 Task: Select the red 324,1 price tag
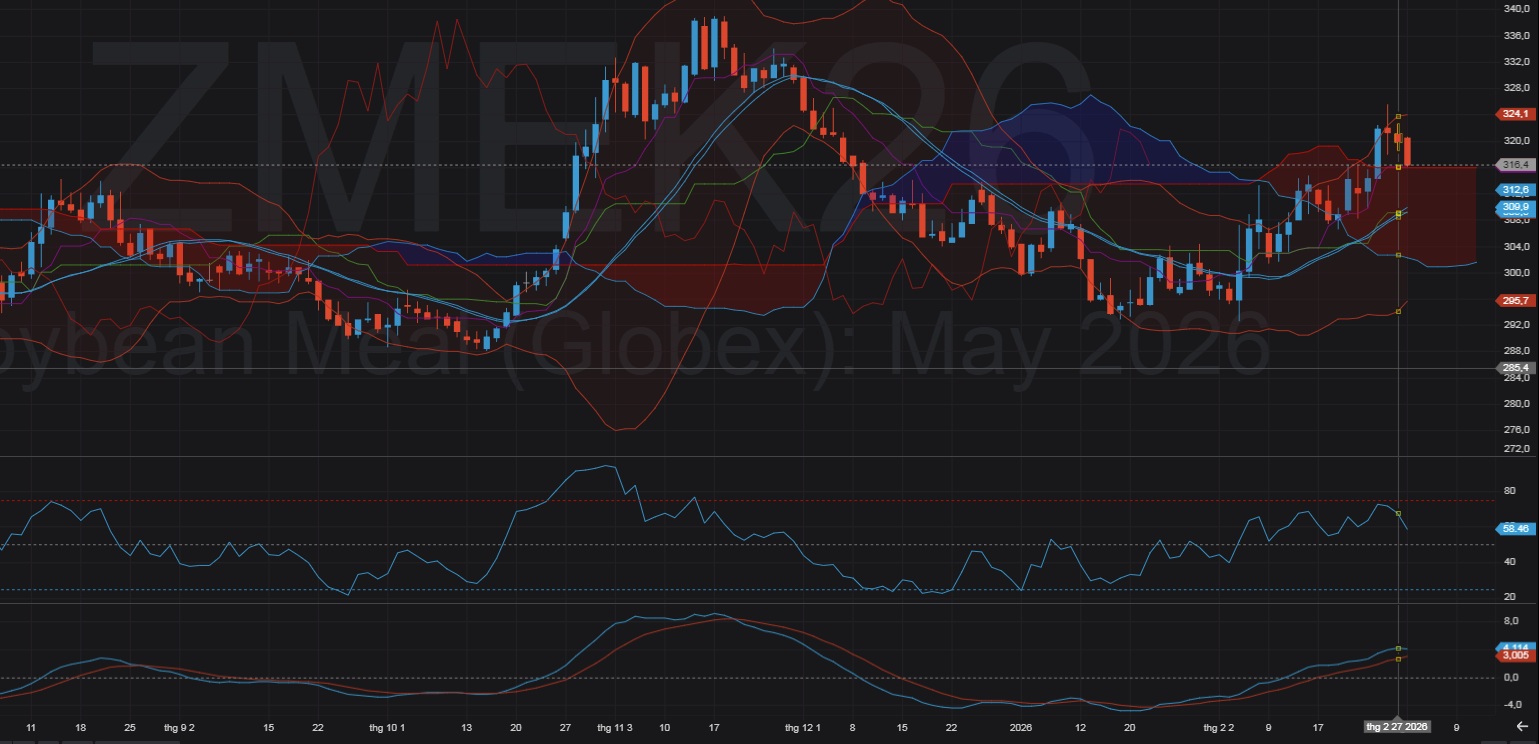1516,114
